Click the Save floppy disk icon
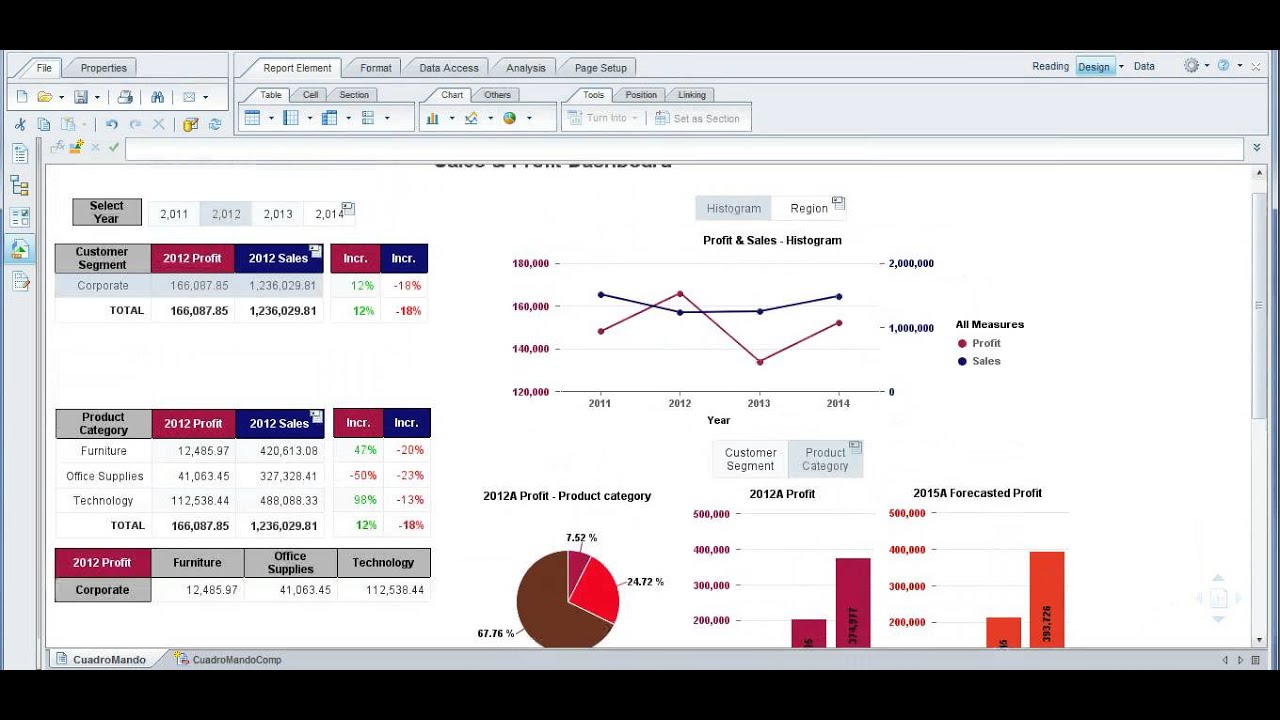 coord(81,97)
